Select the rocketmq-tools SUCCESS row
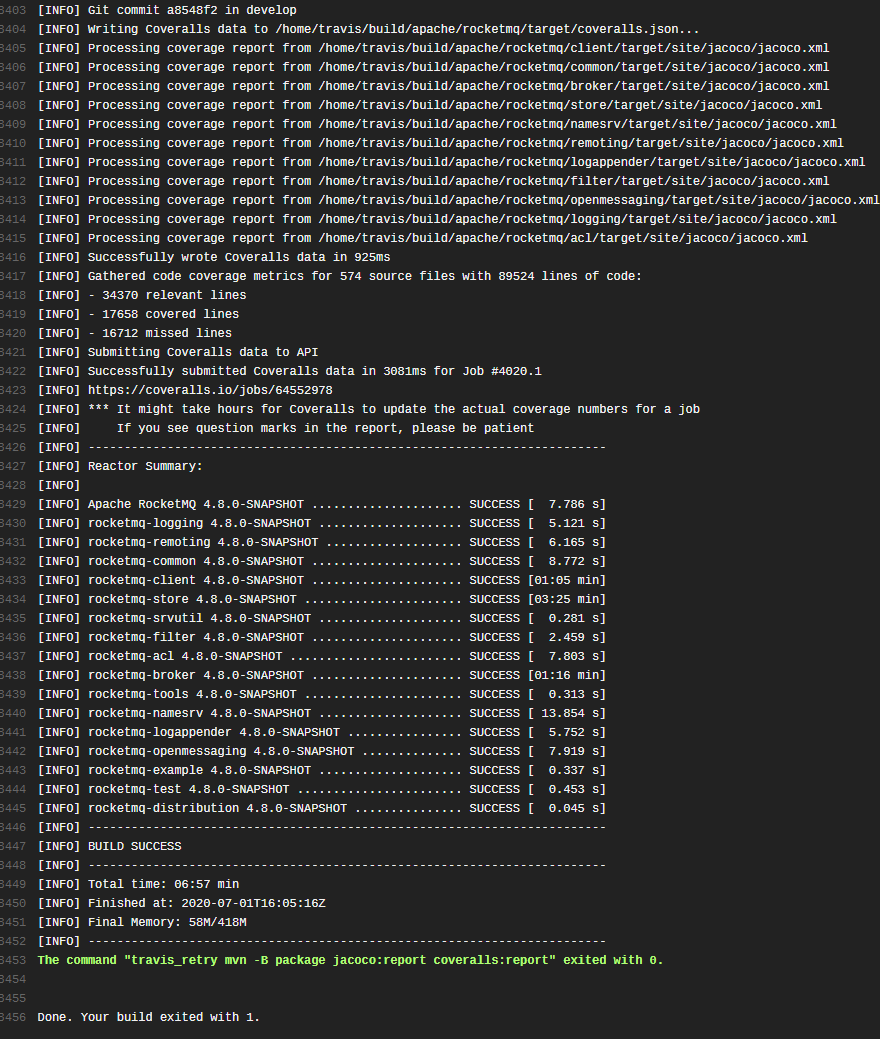 pyautogui.click(x=321, y=694)
